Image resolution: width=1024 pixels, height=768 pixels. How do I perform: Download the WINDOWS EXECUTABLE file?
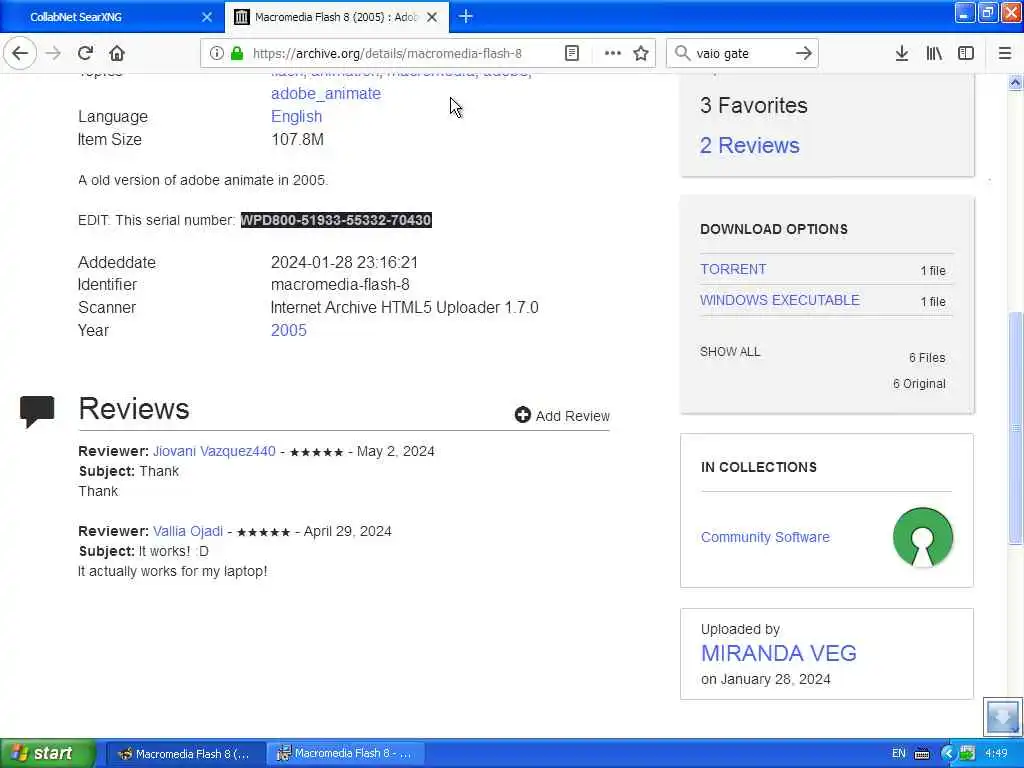point(780,300)
